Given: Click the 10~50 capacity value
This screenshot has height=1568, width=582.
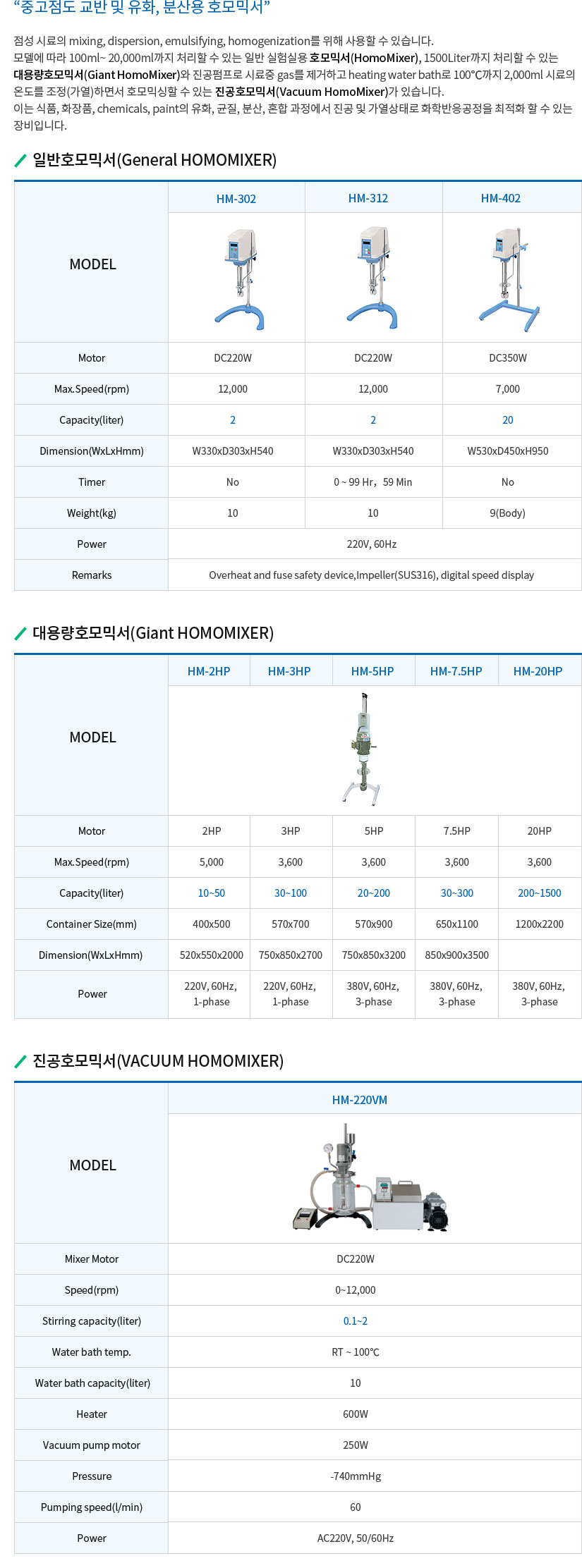Looking at the screenshot, I should coord(212,893).
